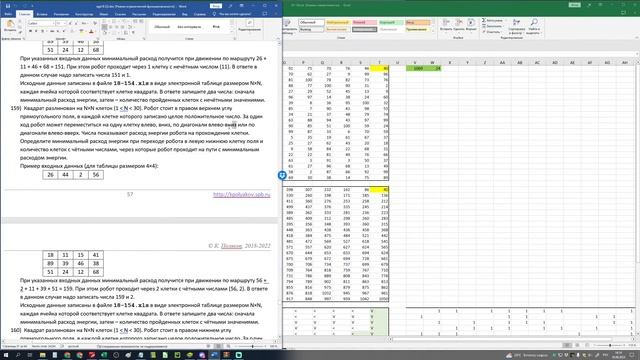Click the Sign in (Вход) button in Word
The height and width of the screenshot is (360, 640).
tap(216, 6)
